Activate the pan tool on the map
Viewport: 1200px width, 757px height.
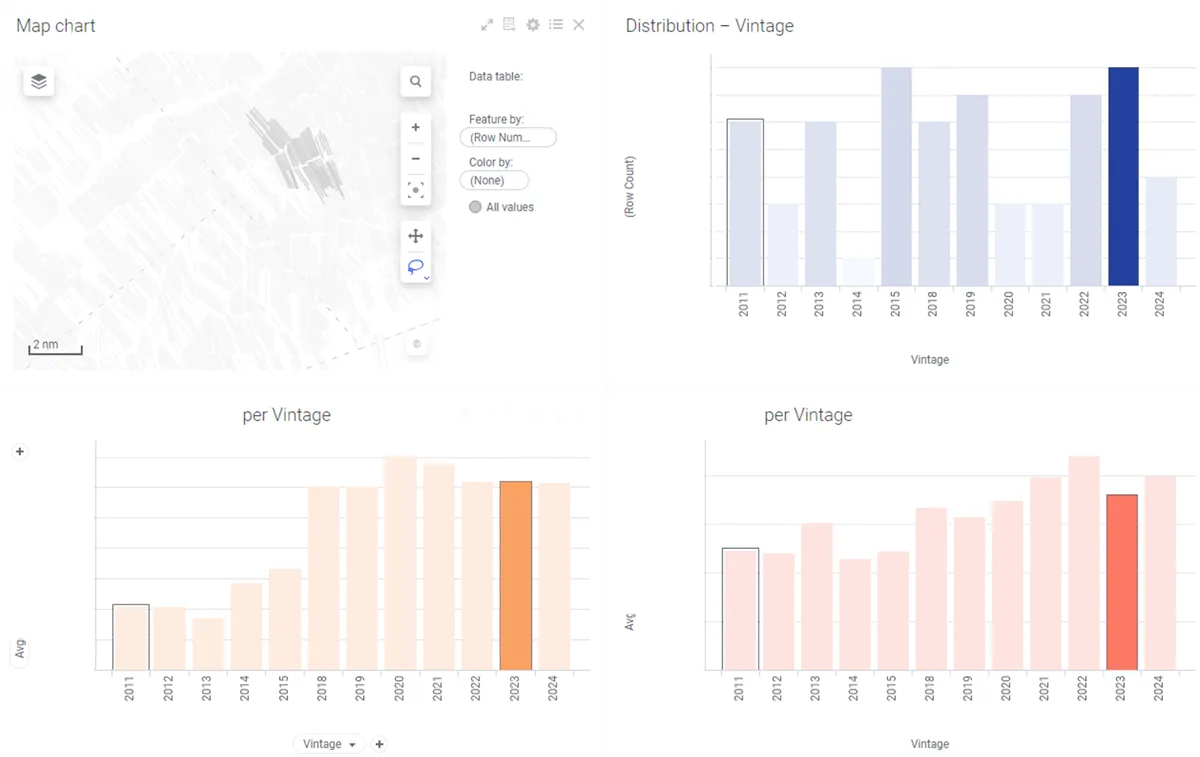[416, 236]
